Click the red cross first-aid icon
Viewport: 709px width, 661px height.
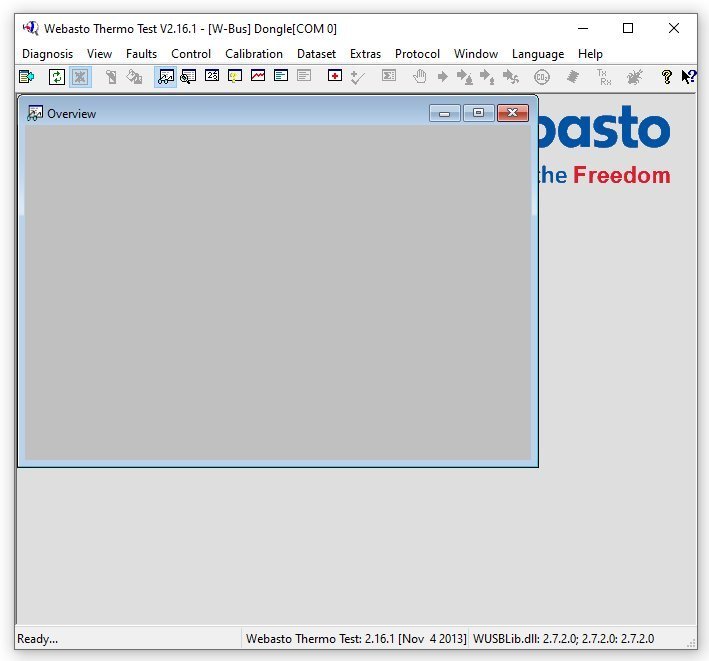pos(334,76)
